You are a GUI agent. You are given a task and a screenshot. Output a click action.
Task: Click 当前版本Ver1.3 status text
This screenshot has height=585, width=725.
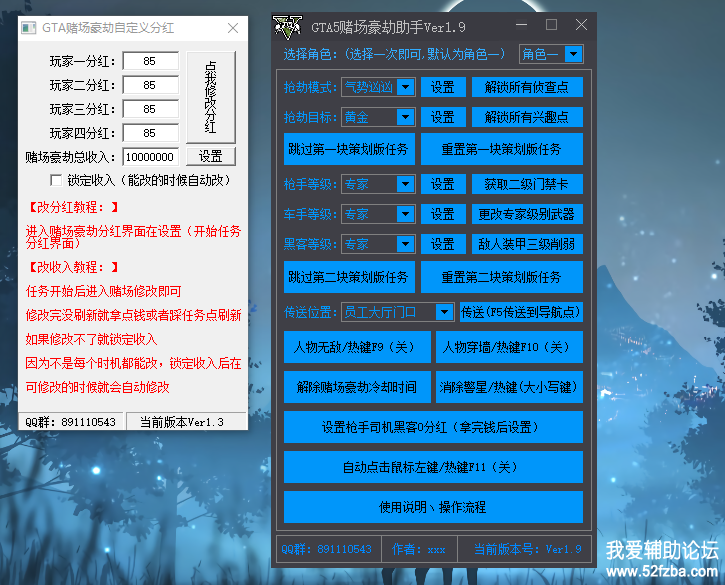(x=182, y=422)
